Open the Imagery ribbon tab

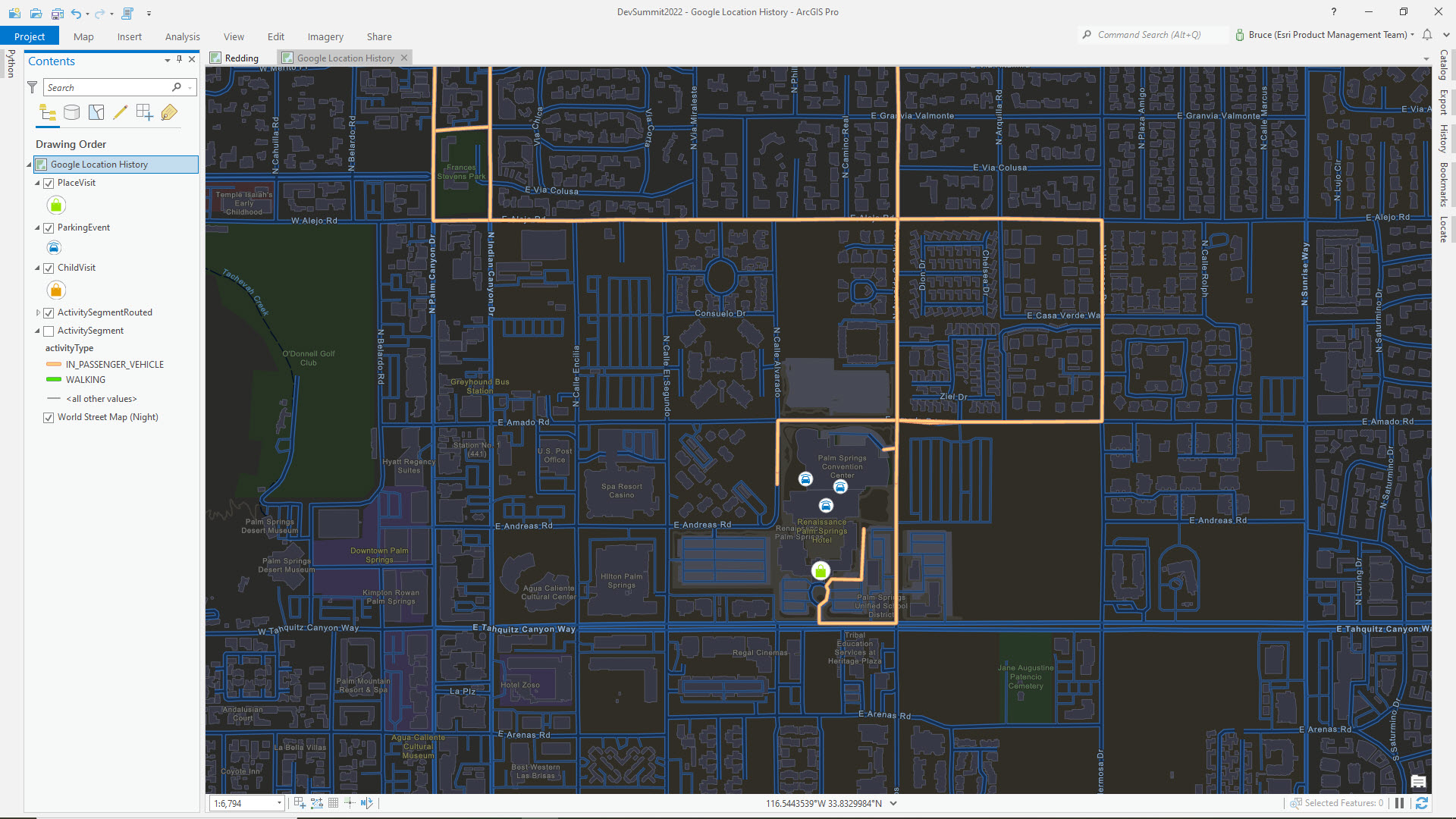coord(325,36)
